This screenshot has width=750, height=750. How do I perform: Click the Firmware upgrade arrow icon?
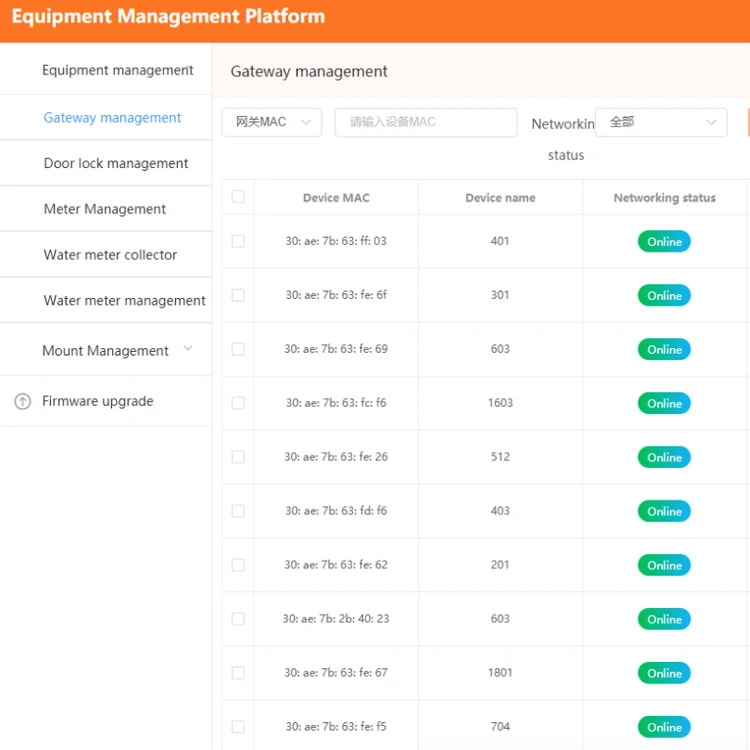click(x=22, y=401)
